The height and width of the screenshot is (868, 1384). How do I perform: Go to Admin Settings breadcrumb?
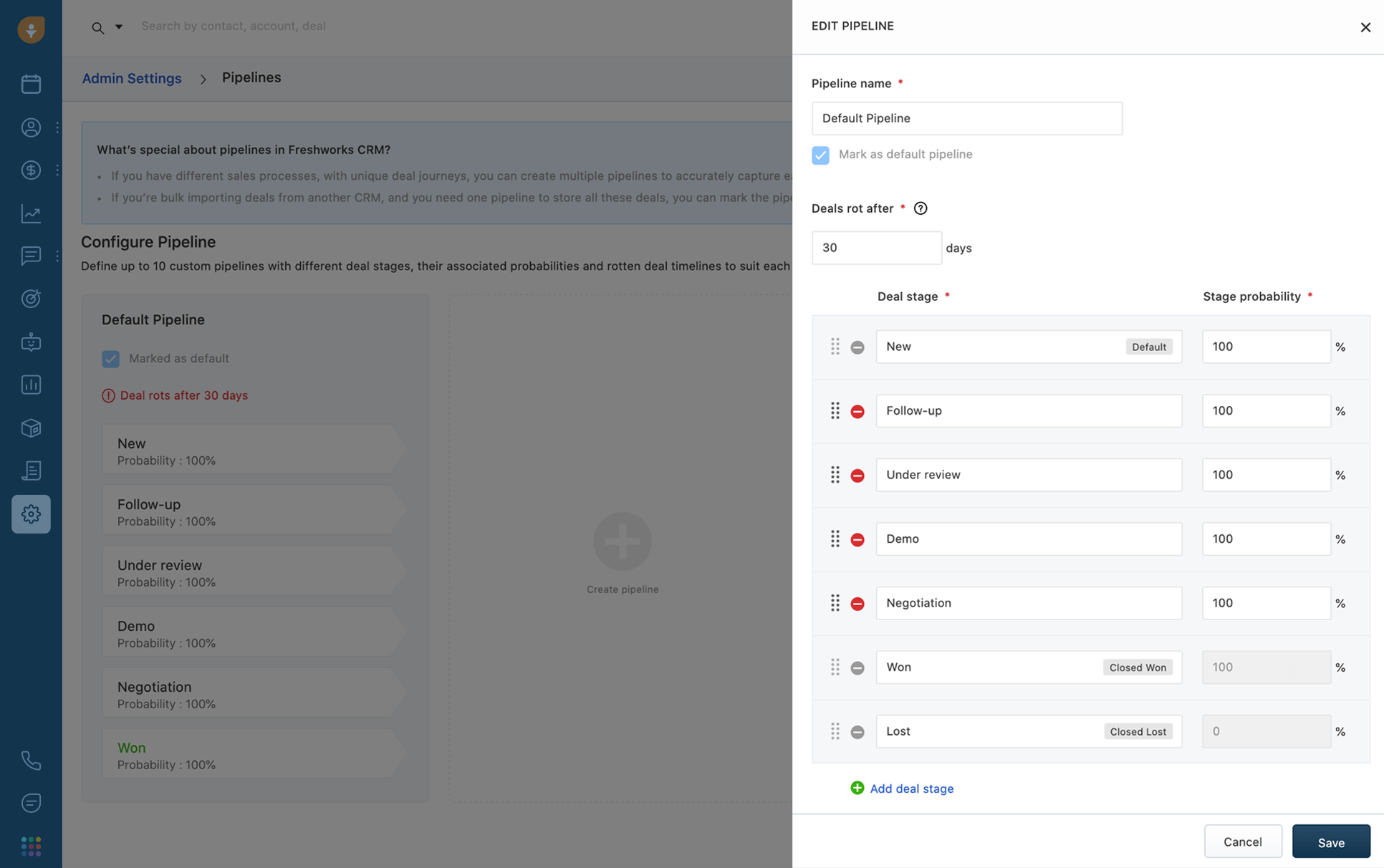pos(132,78)
